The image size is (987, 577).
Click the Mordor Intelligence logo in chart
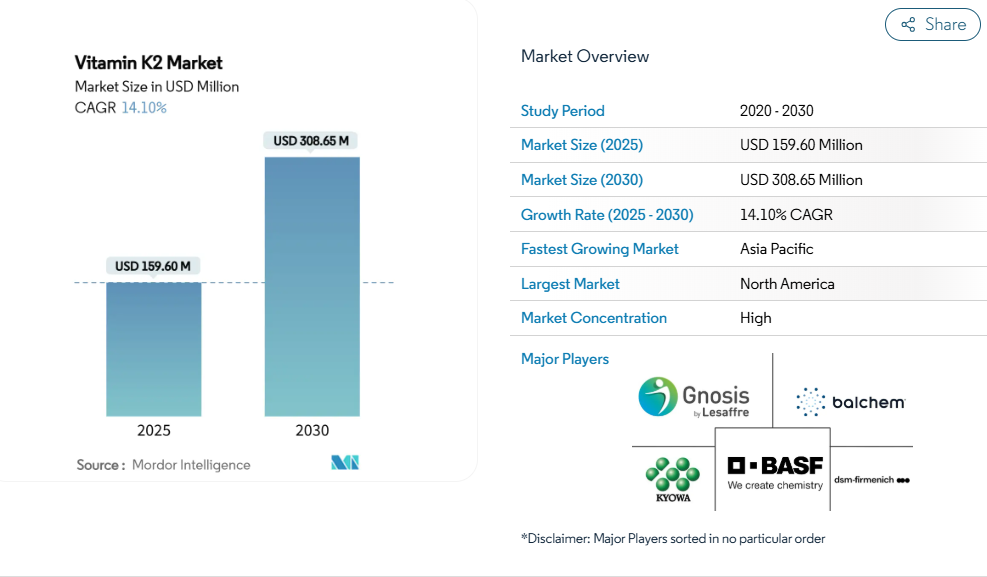tap(345, 463)
